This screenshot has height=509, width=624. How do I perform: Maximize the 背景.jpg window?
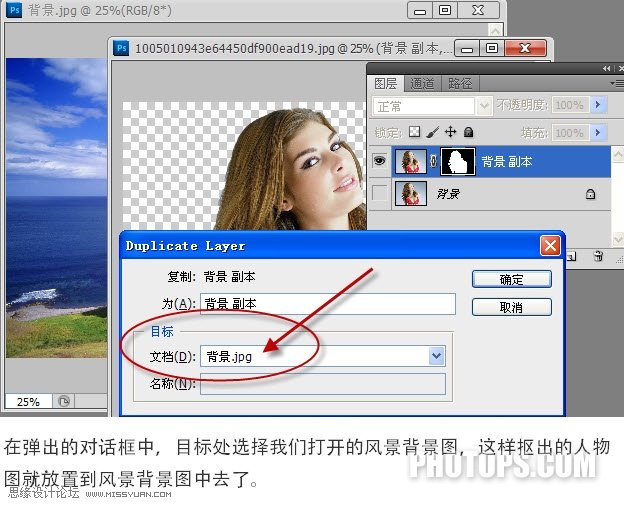click(x=445, y=10)
